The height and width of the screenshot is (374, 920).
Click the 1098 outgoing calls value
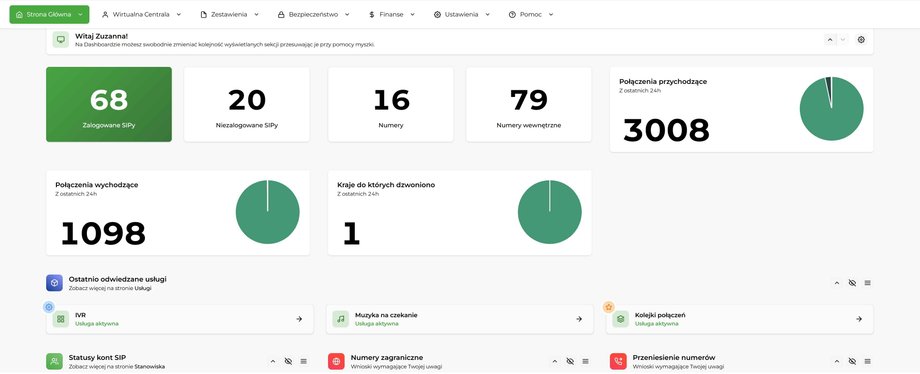click(x=103, y=234)
